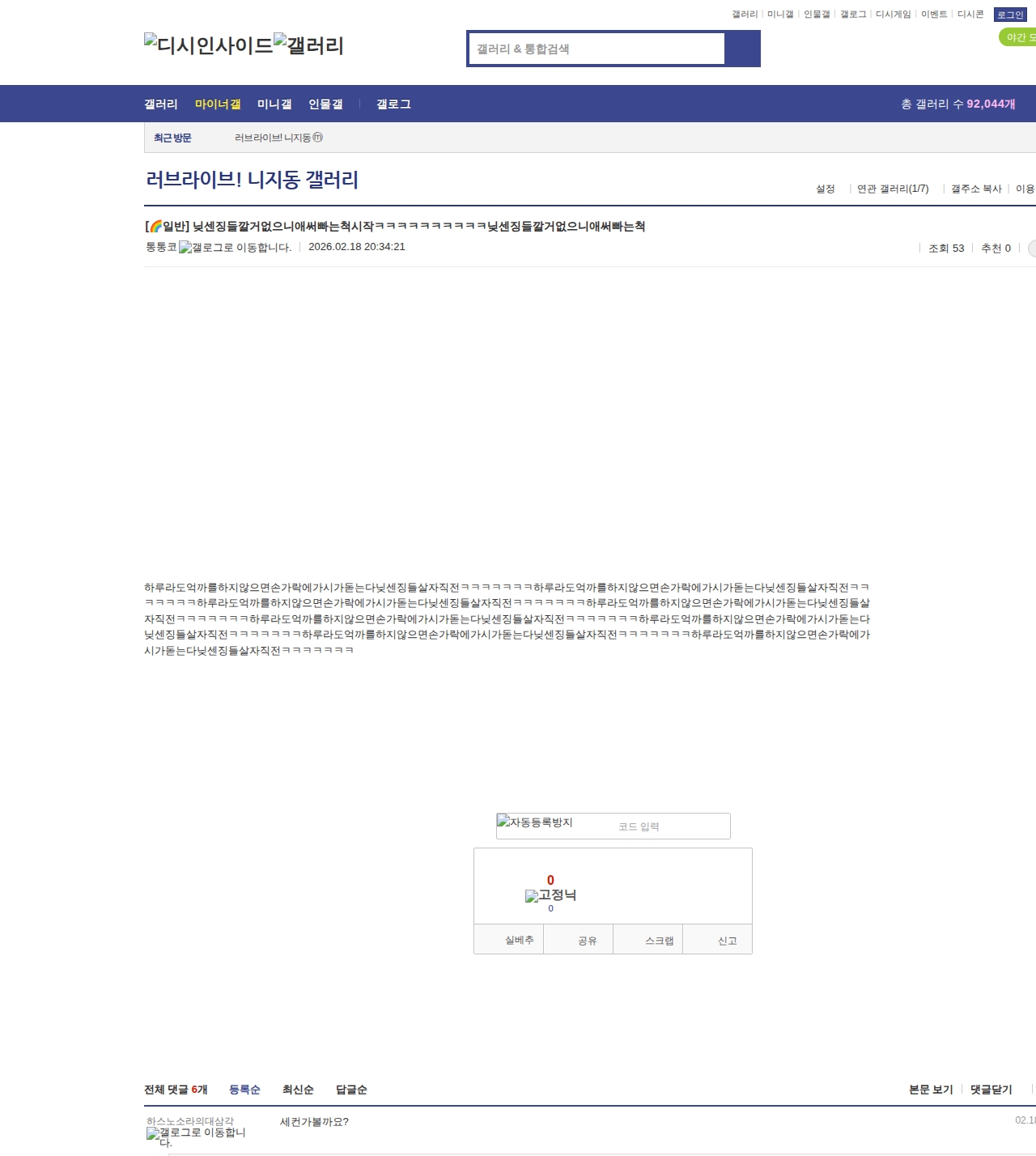Open the 설정 dropdown
The width and height of the screenshot is (1036, 1156).
point(825,189)
